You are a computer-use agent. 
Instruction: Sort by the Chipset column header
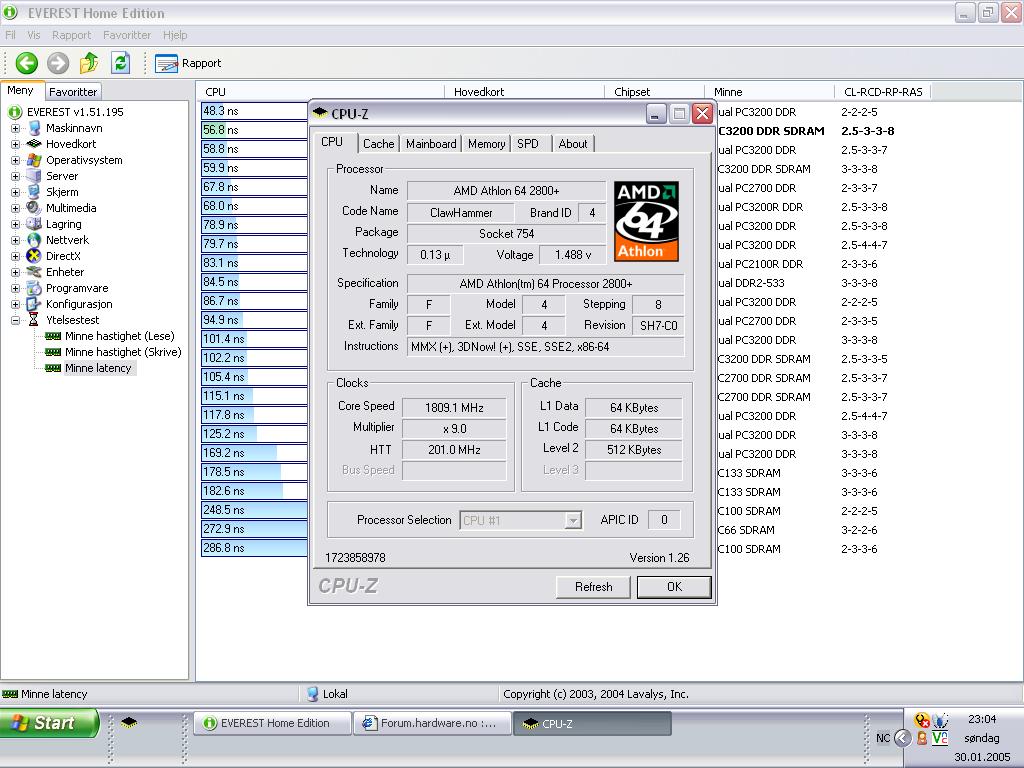point(654,92)
